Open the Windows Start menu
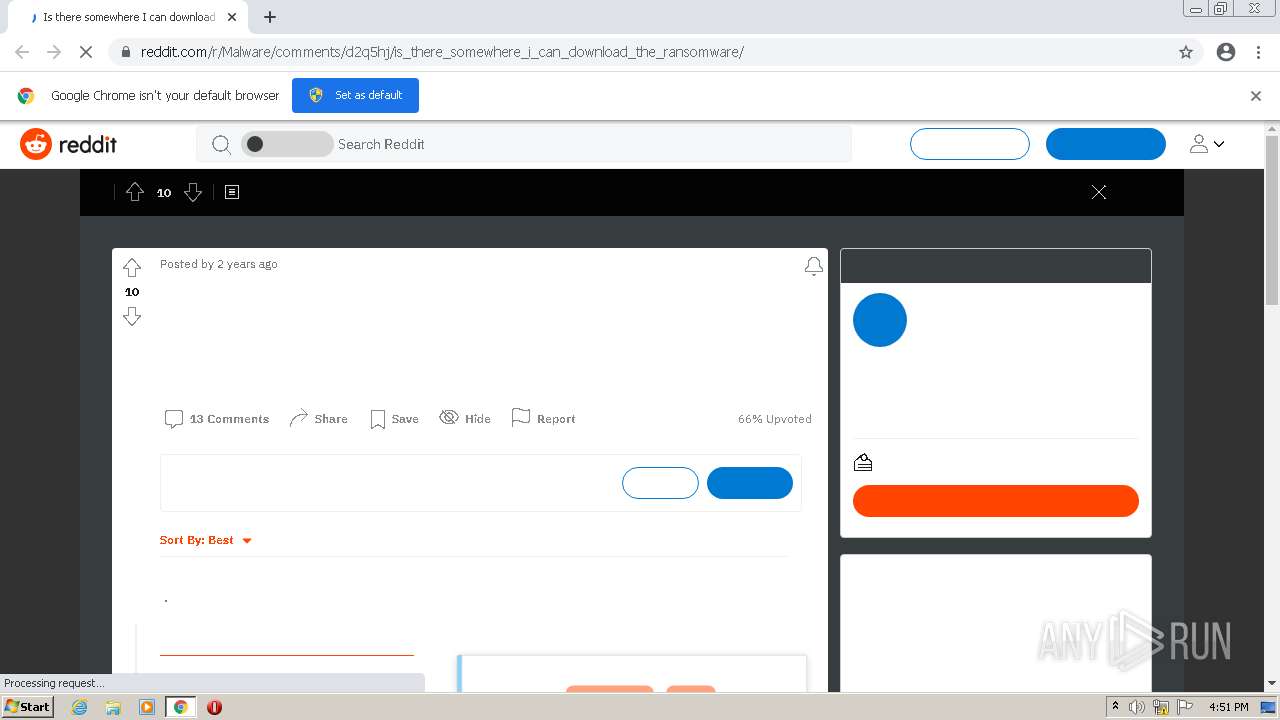Image resolution: width=1280 pixels, height=720 pixels. (27, 707)
